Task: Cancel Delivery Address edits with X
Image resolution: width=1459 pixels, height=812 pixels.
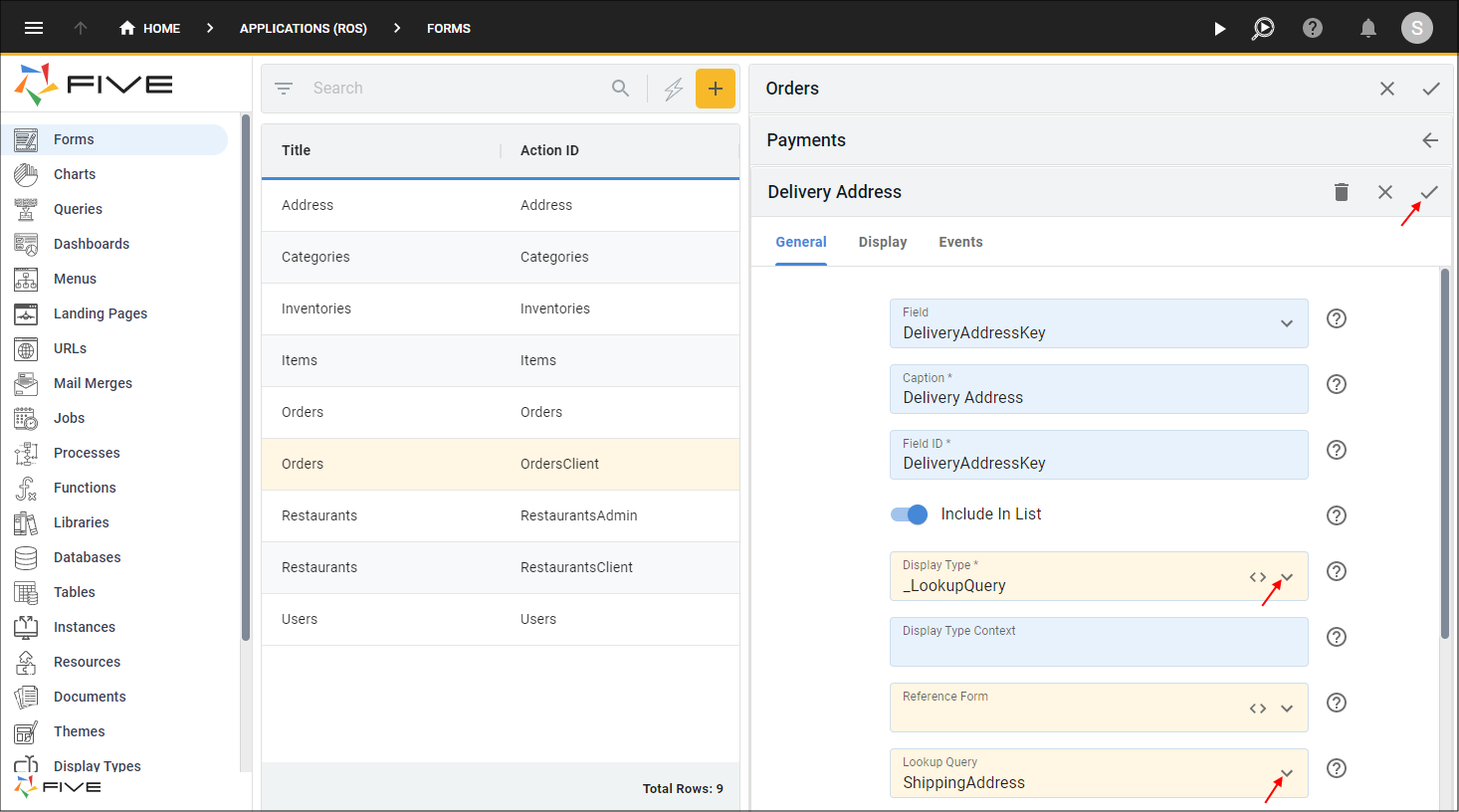Action: (1385, 192)
